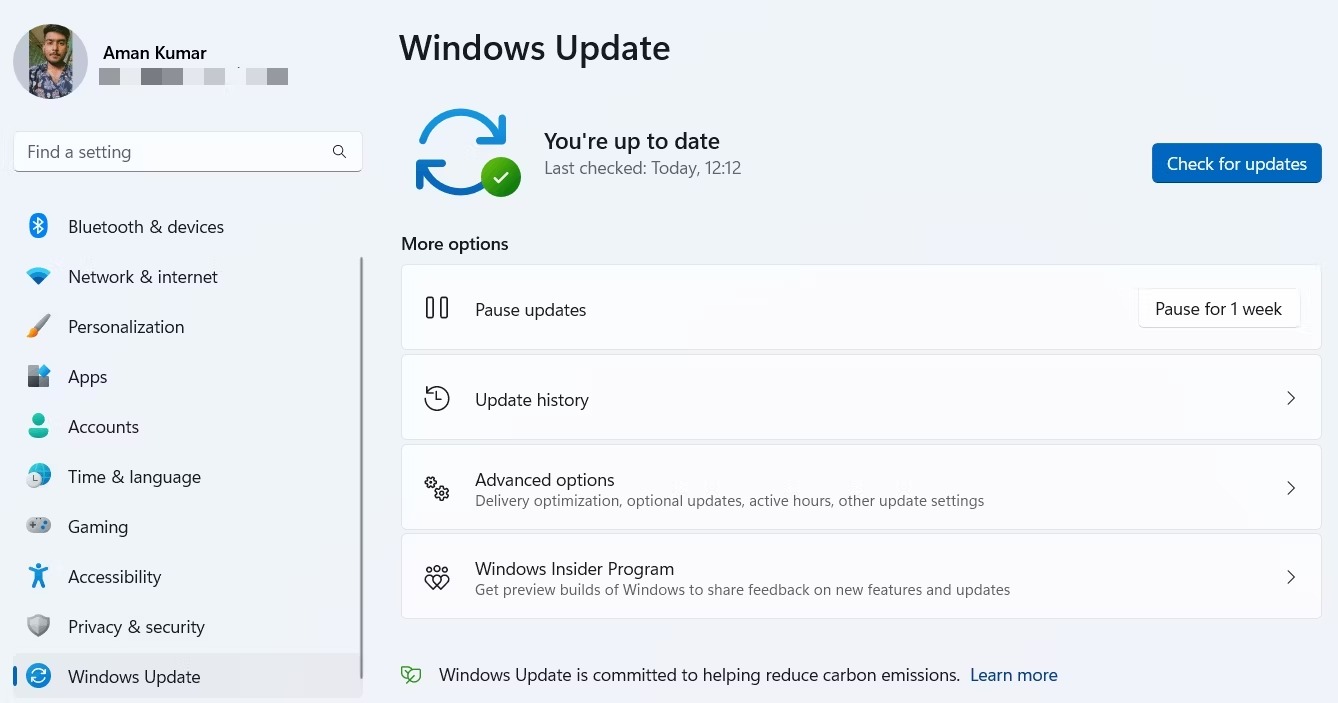Click the Last checked time text
The width and height of the screenshot is (1338, 703).
pyautogui.click(x=643, y=168)
